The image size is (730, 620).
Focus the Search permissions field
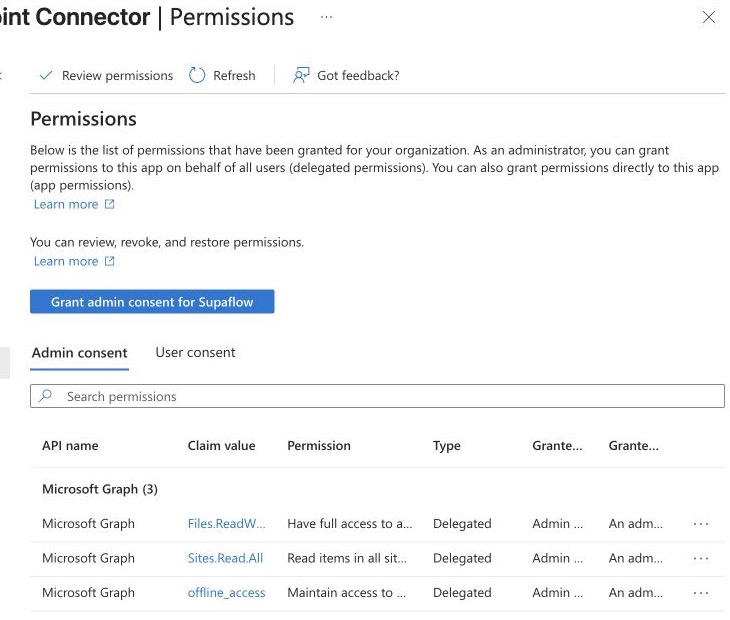click(377, 396)
